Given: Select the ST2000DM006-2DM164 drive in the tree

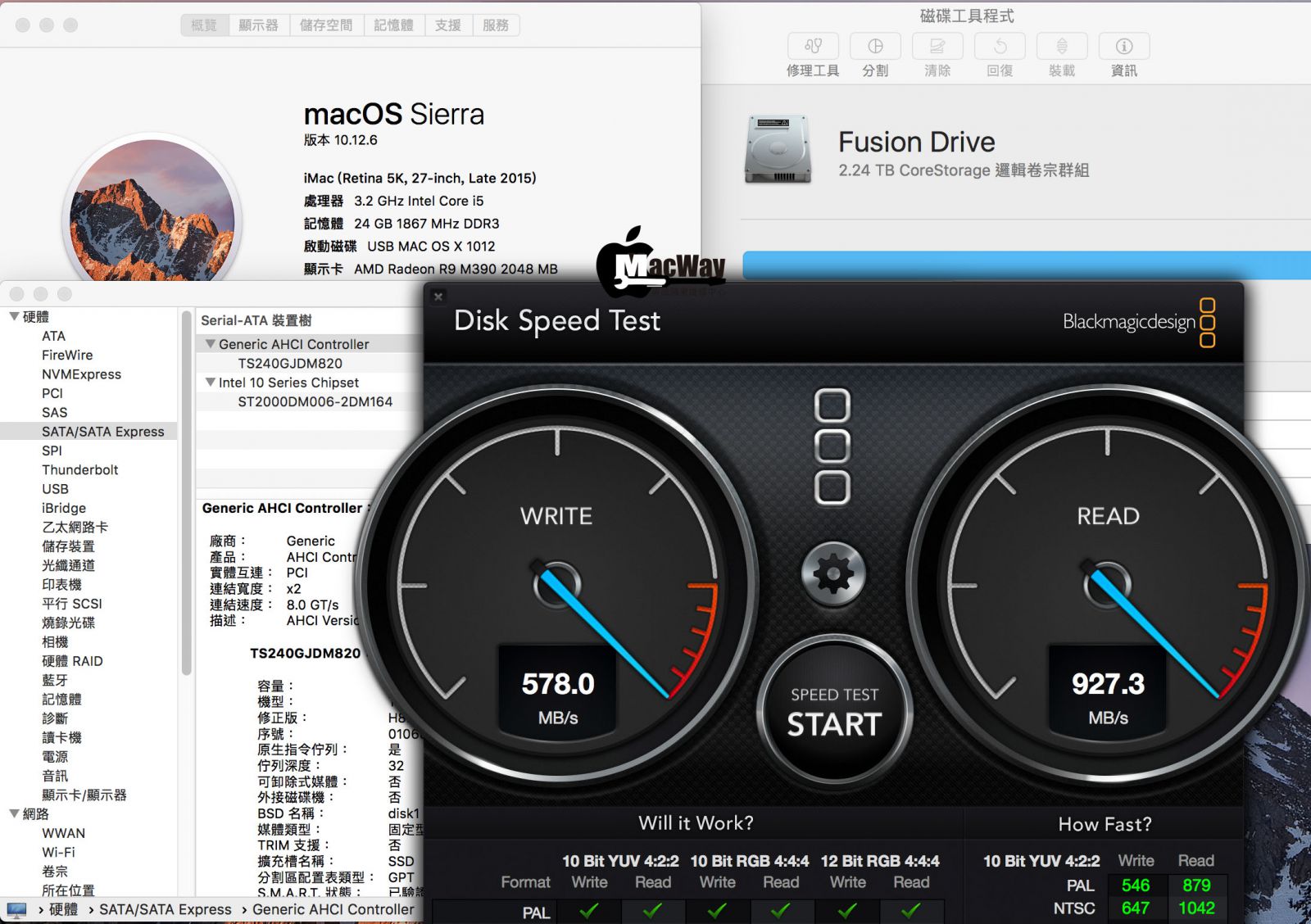Looking at the screenshot, I should 315,401.
